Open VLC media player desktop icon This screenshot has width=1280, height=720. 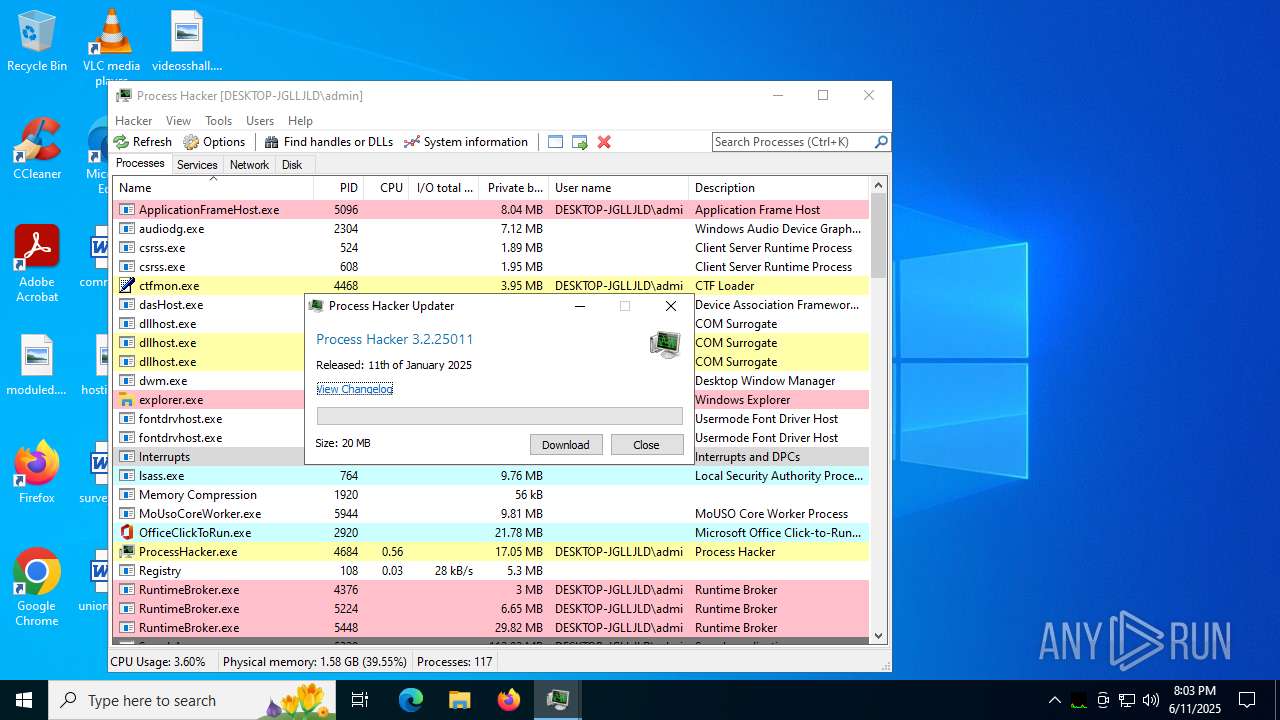coord(111,47)
